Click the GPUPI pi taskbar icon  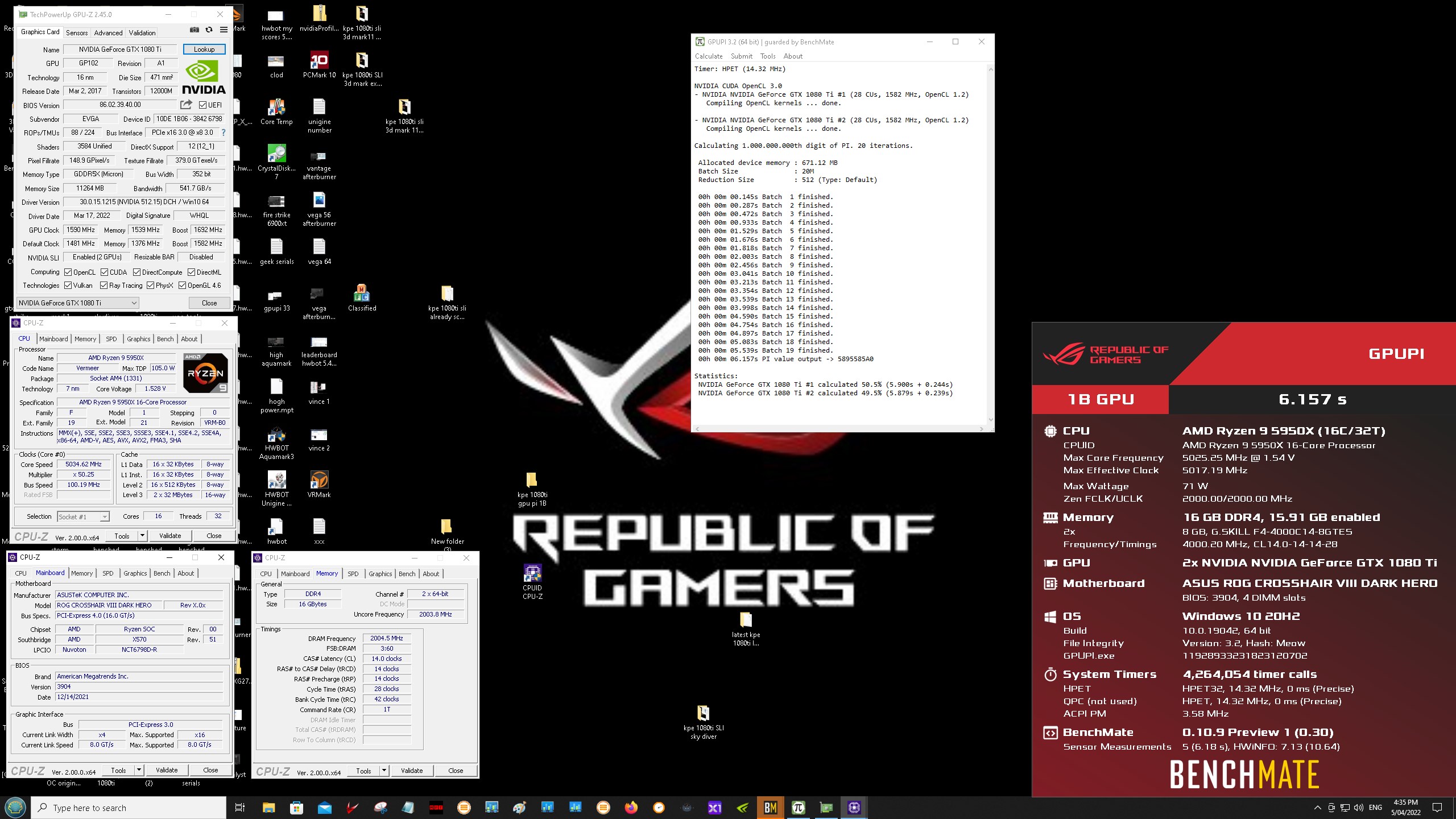click(798, 808)
